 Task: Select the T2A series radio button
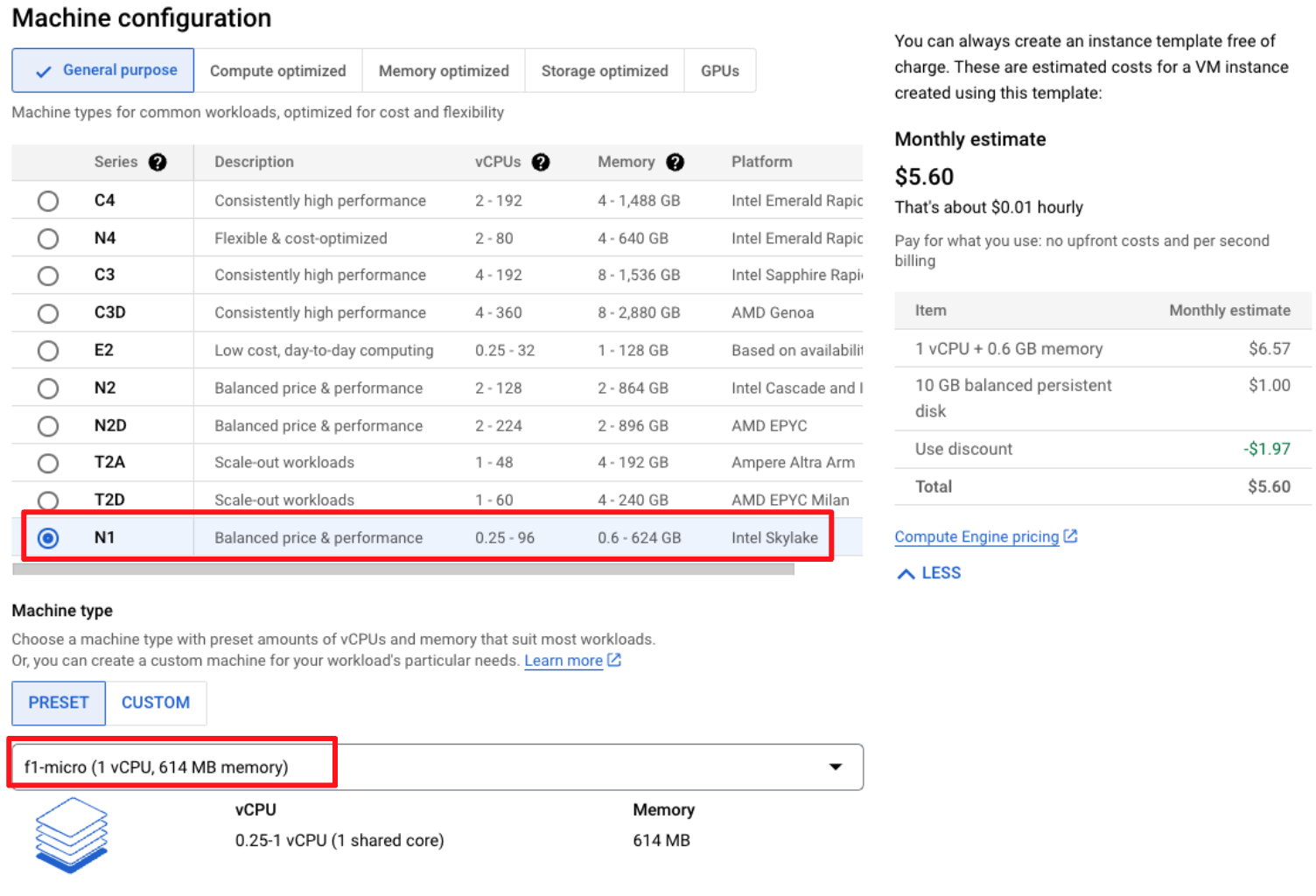[48, 463]
